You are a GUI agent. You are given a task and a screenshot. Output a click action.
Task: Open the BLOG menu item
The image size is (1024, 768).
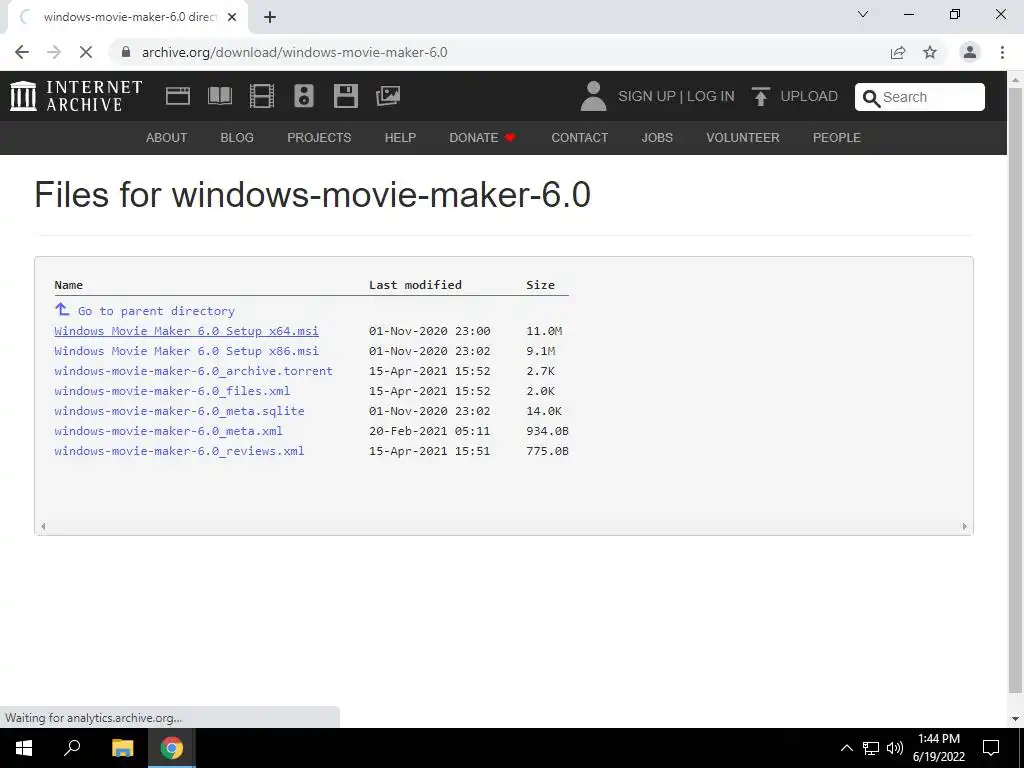(237, 138)
